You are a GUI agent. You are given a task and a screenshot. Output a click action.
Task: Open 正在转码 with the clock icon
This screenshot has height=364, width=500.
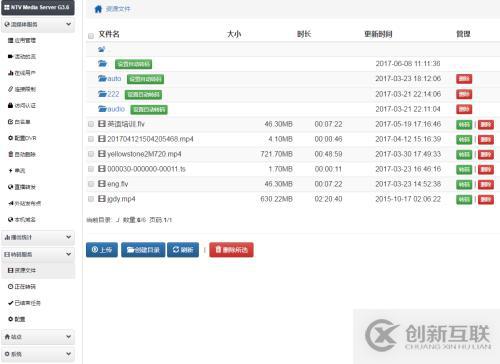[x=22, y=287]
